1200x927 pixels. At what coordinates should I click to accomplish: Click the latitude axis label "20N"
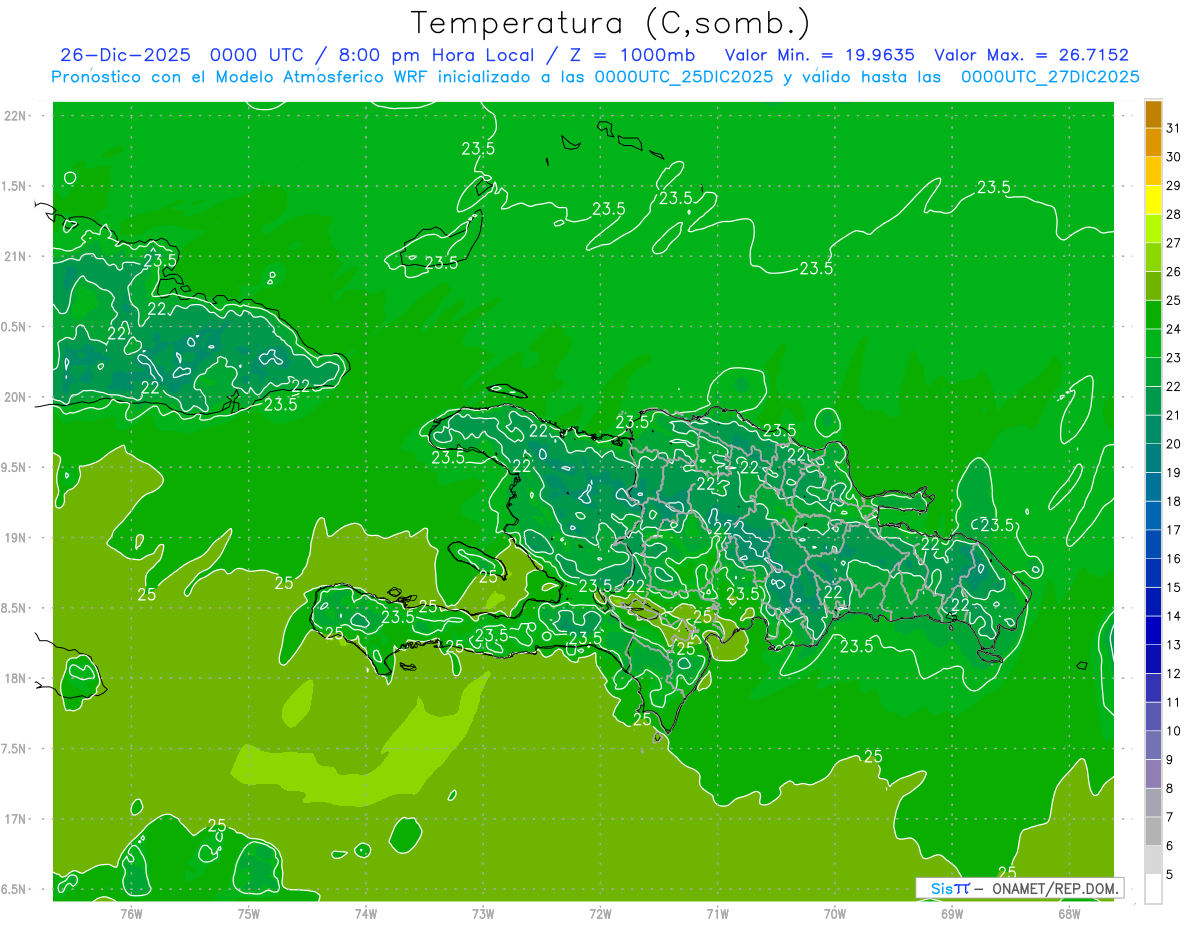pyautogui.click(x=16, y=397)
